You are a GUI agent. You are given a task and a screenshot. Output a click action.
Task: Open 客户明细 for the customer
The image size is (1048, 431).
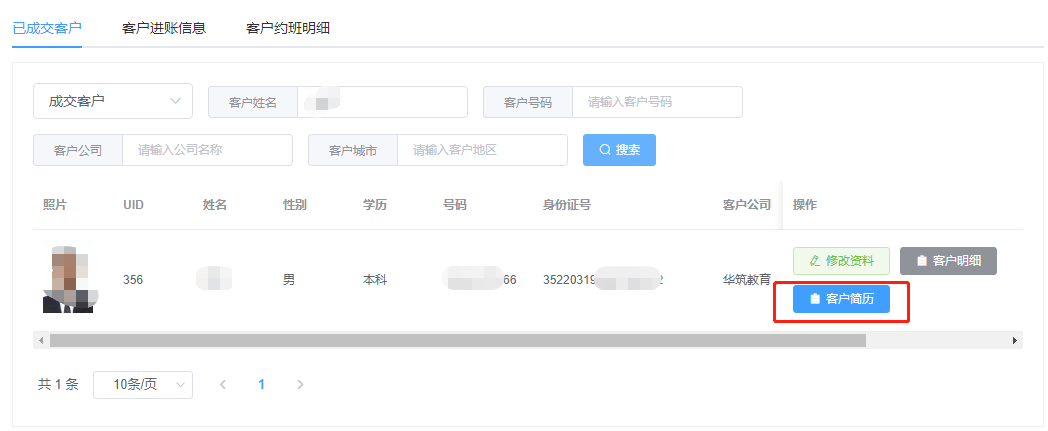[x=948, y=261]
